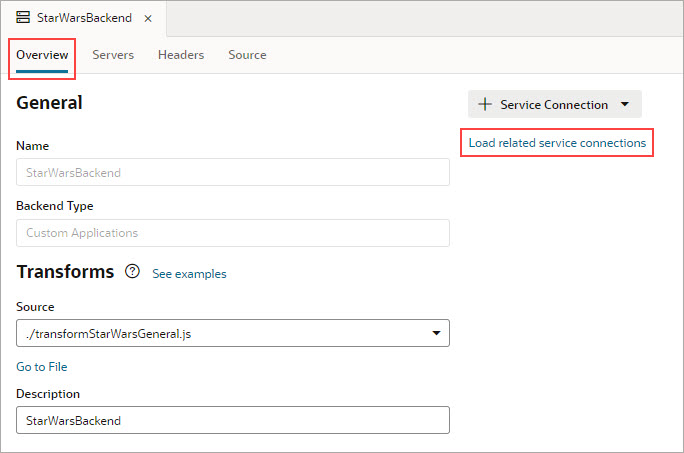
Task: Click Load related service connections link
Action: tap(557, 143)
